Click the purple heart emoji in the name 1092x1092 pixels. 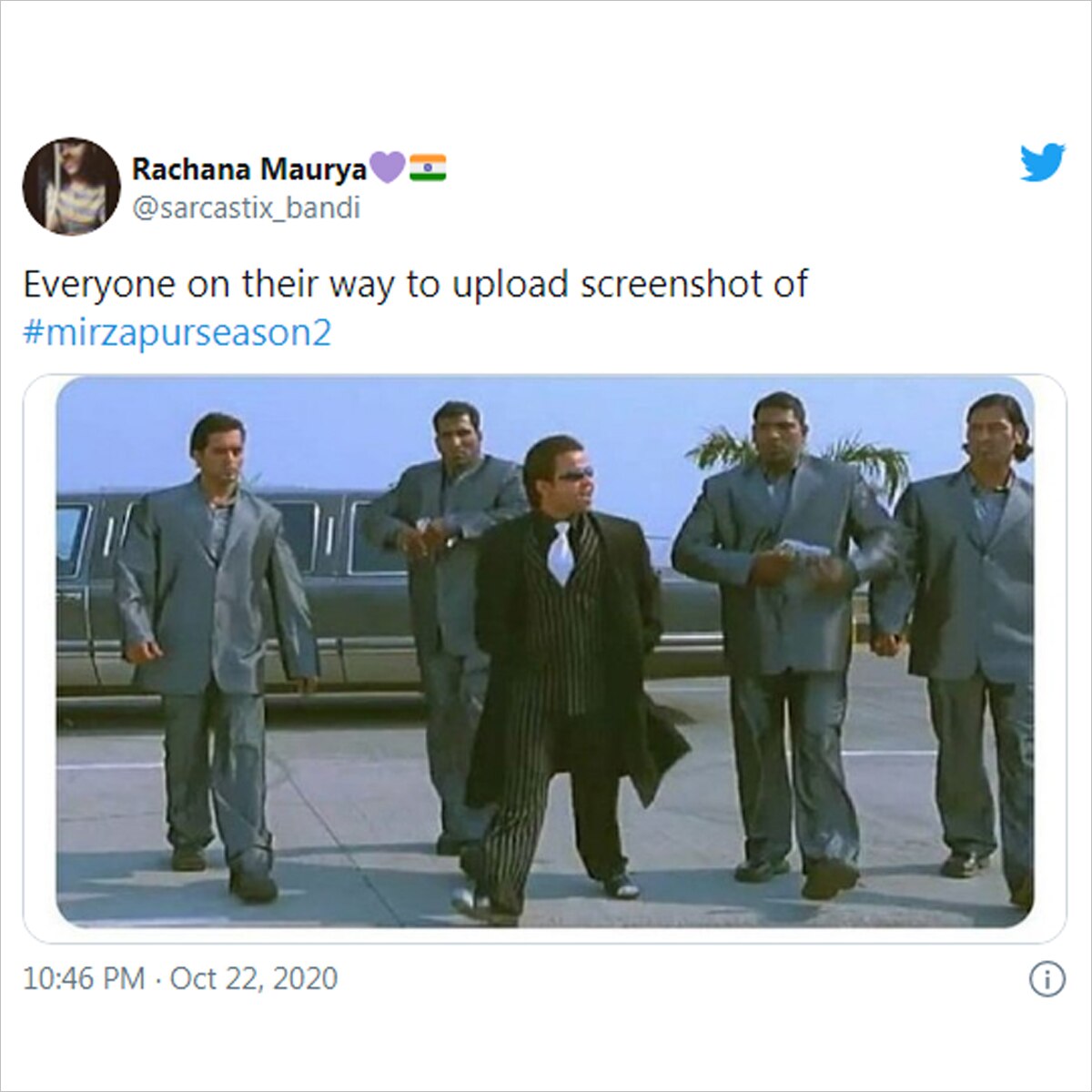tap(386, 167)
